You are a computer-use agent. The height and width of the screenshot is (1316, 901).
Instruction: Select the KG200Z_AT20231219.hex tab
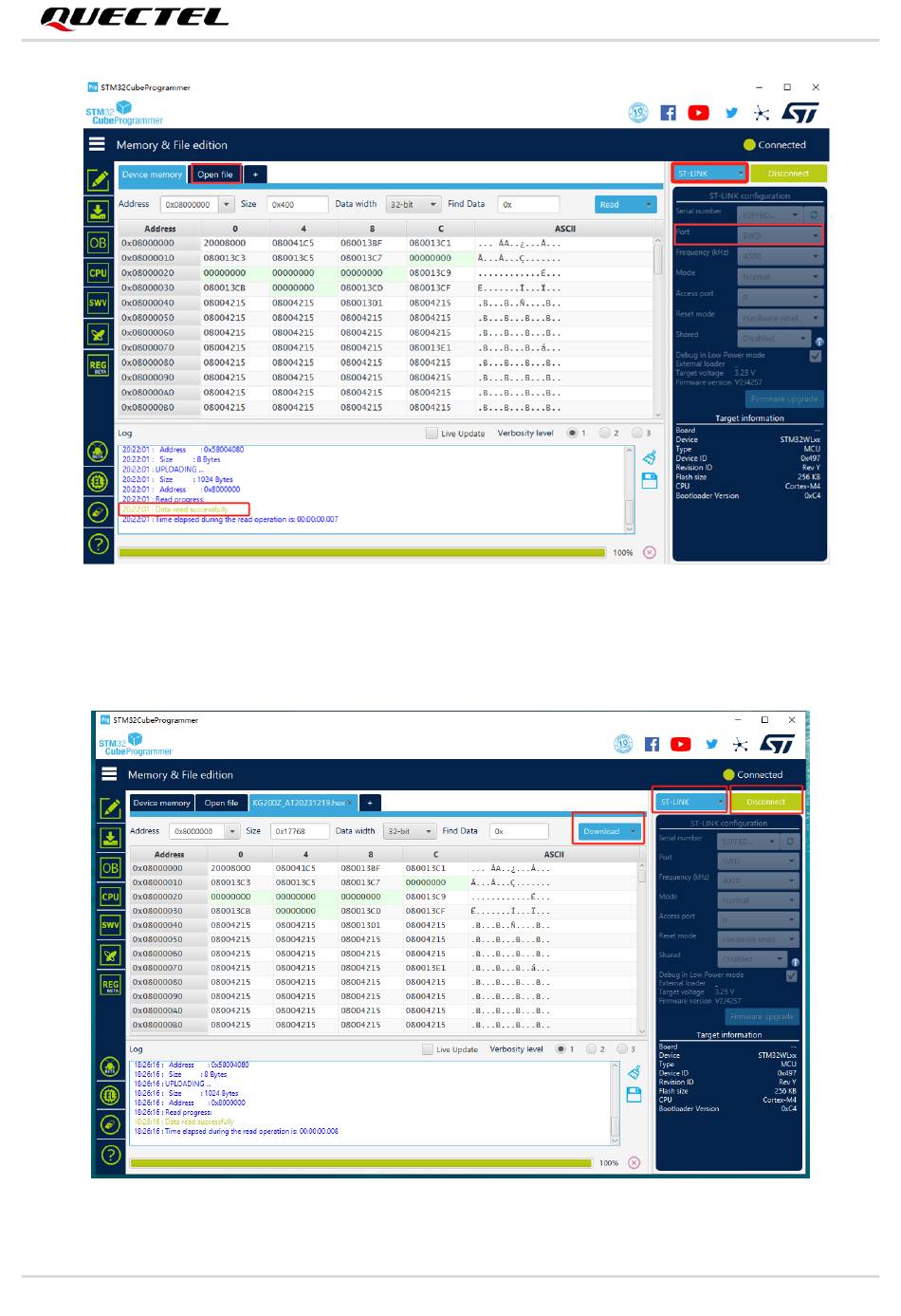(x=303, y=803)
